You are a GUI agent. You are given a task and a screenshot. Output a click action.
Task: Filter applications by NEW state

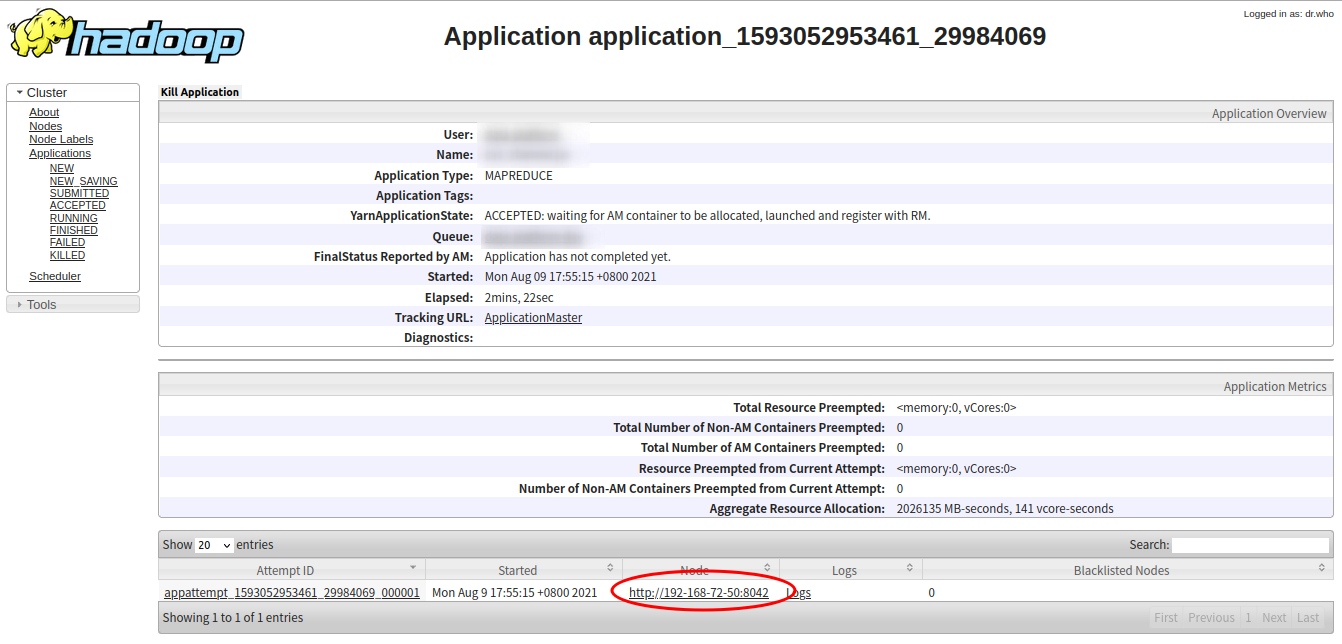pos(62,168)
